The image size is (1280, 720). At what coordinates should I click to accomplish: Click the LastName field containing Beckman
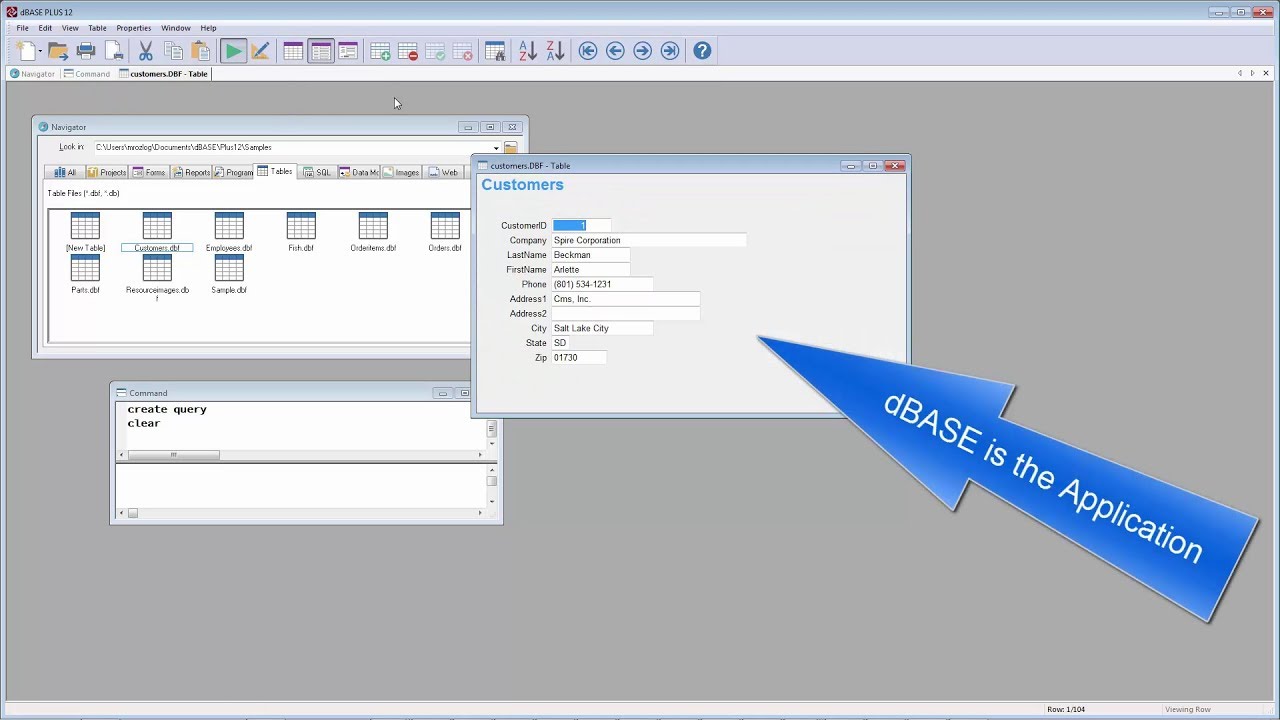pos(591,255)
